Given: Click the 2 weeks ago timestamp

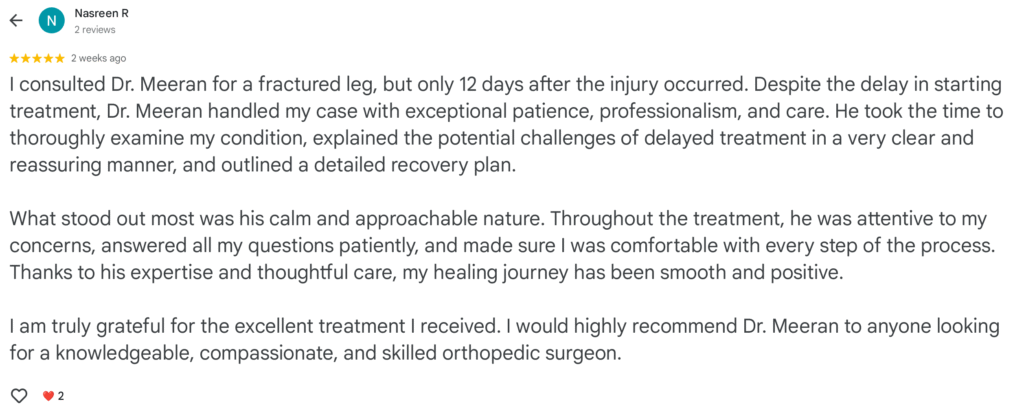Looking at the screenshot, I should click(99, 58).
